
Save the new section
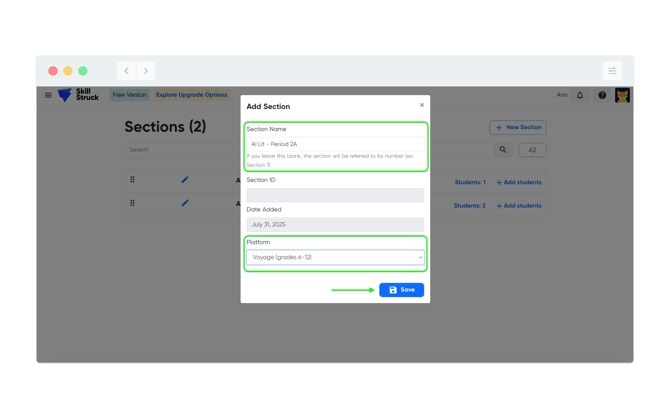(401, 290)
